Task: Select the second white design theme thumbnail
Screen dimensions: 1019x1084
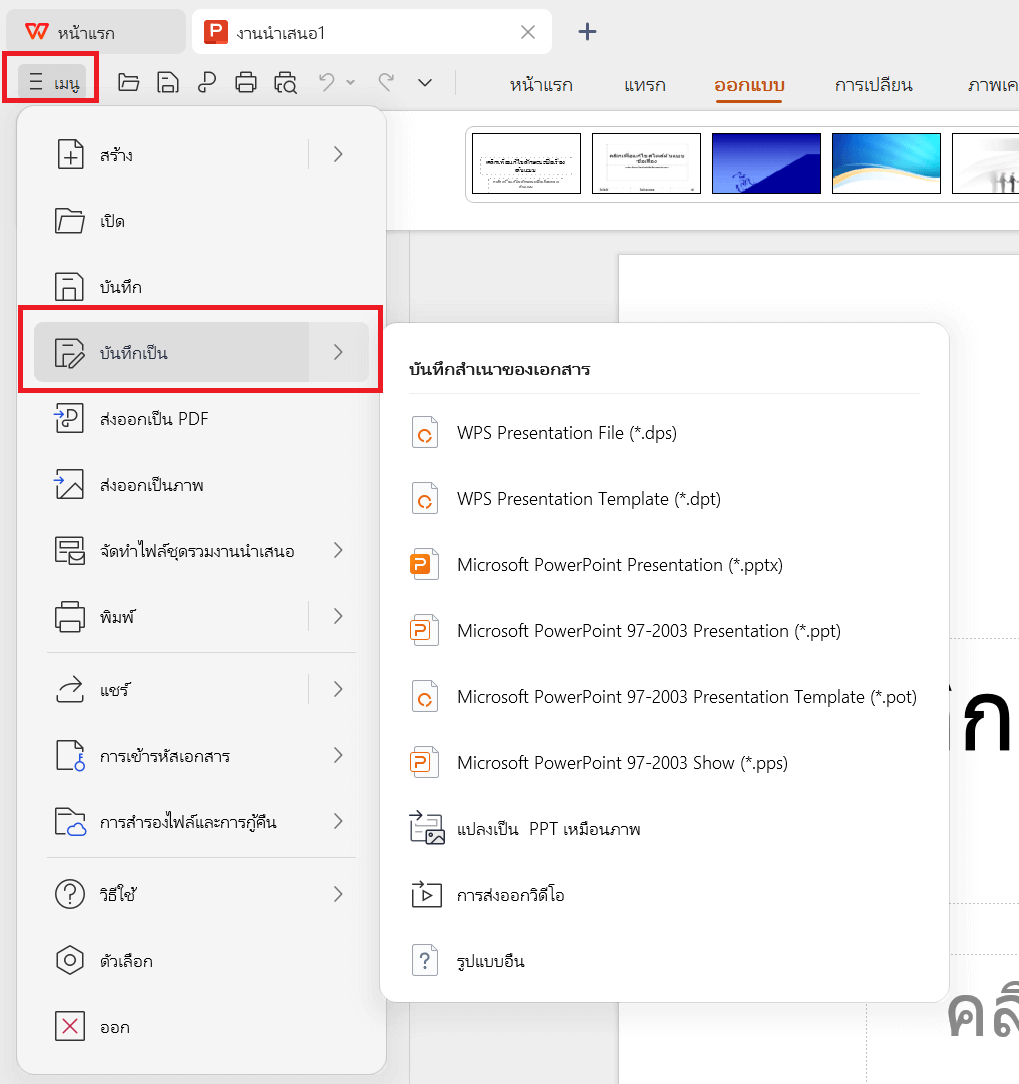Action: (x=646, y=164)
